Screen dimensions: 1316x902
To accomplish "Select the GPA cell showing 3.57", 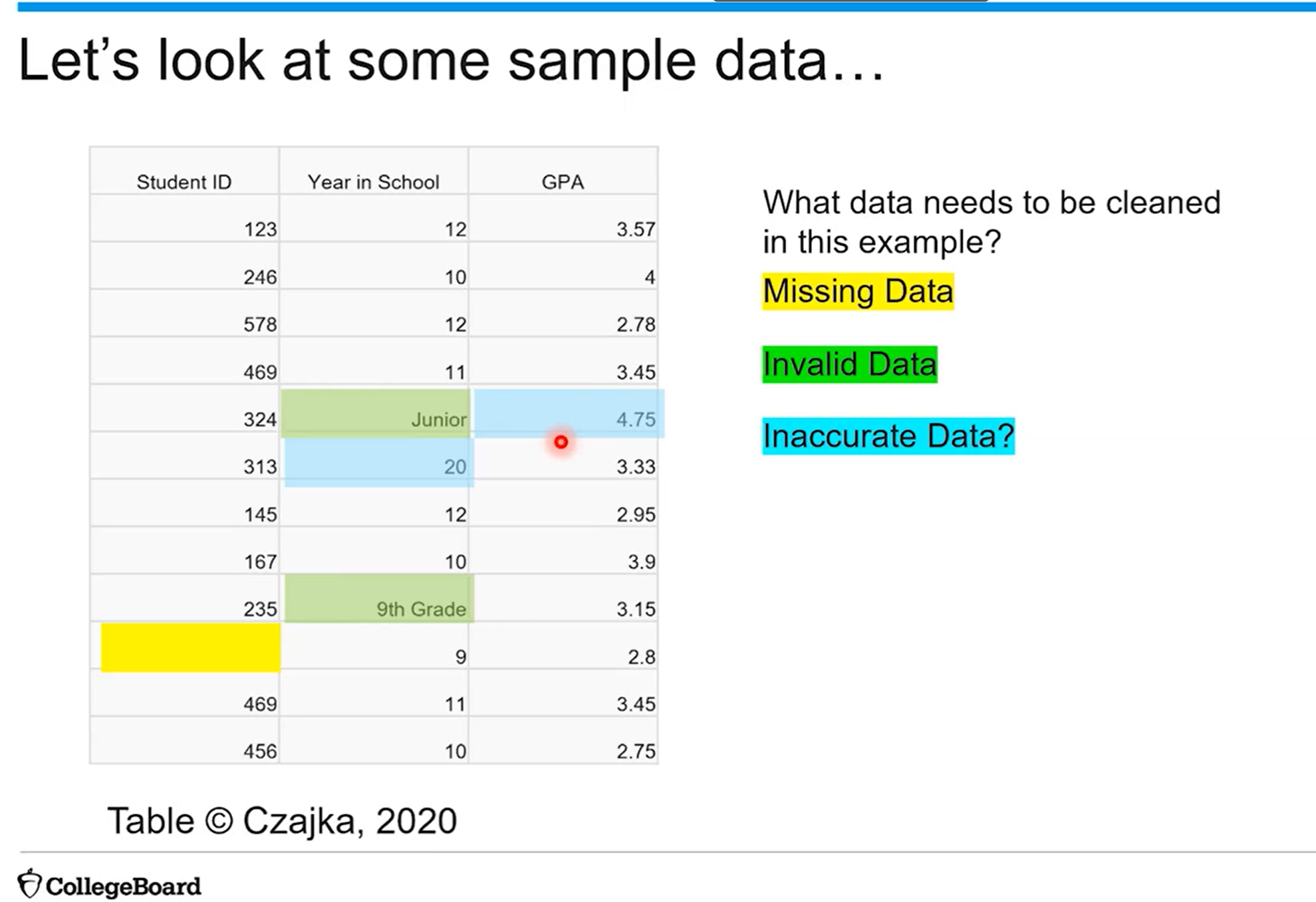I will (x=563, y=219).
